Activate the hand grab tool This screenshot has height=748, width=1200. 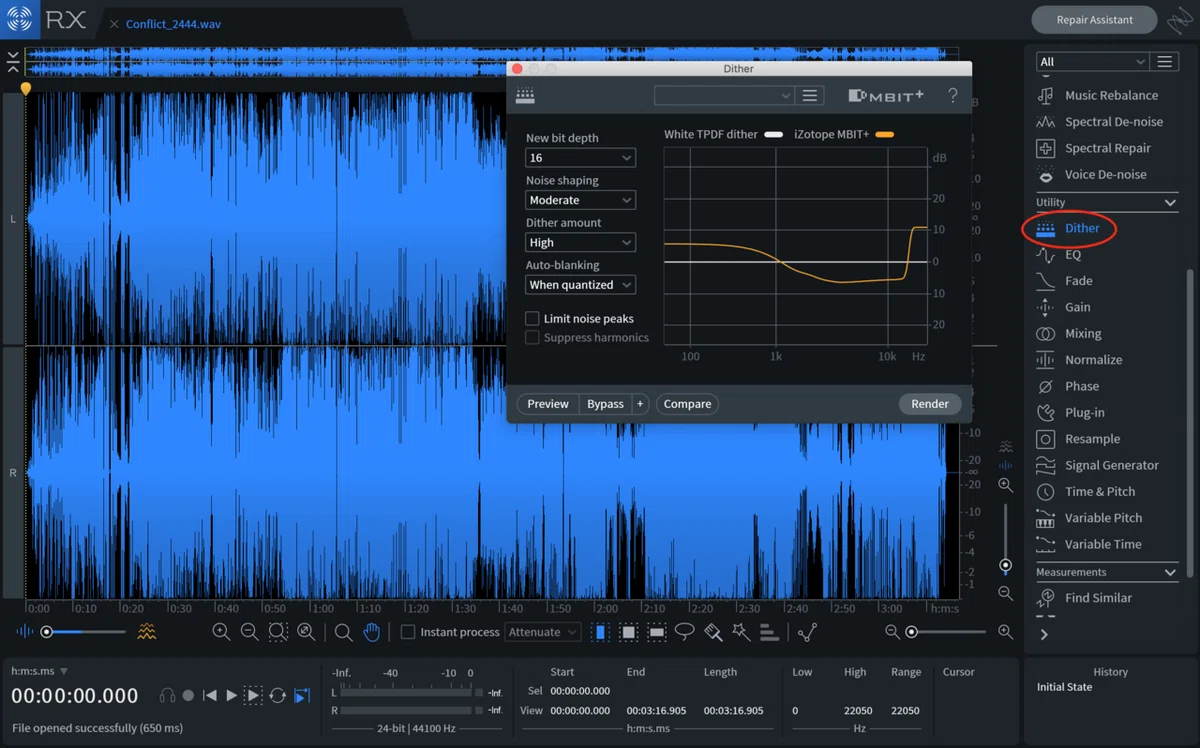point(371,632)
